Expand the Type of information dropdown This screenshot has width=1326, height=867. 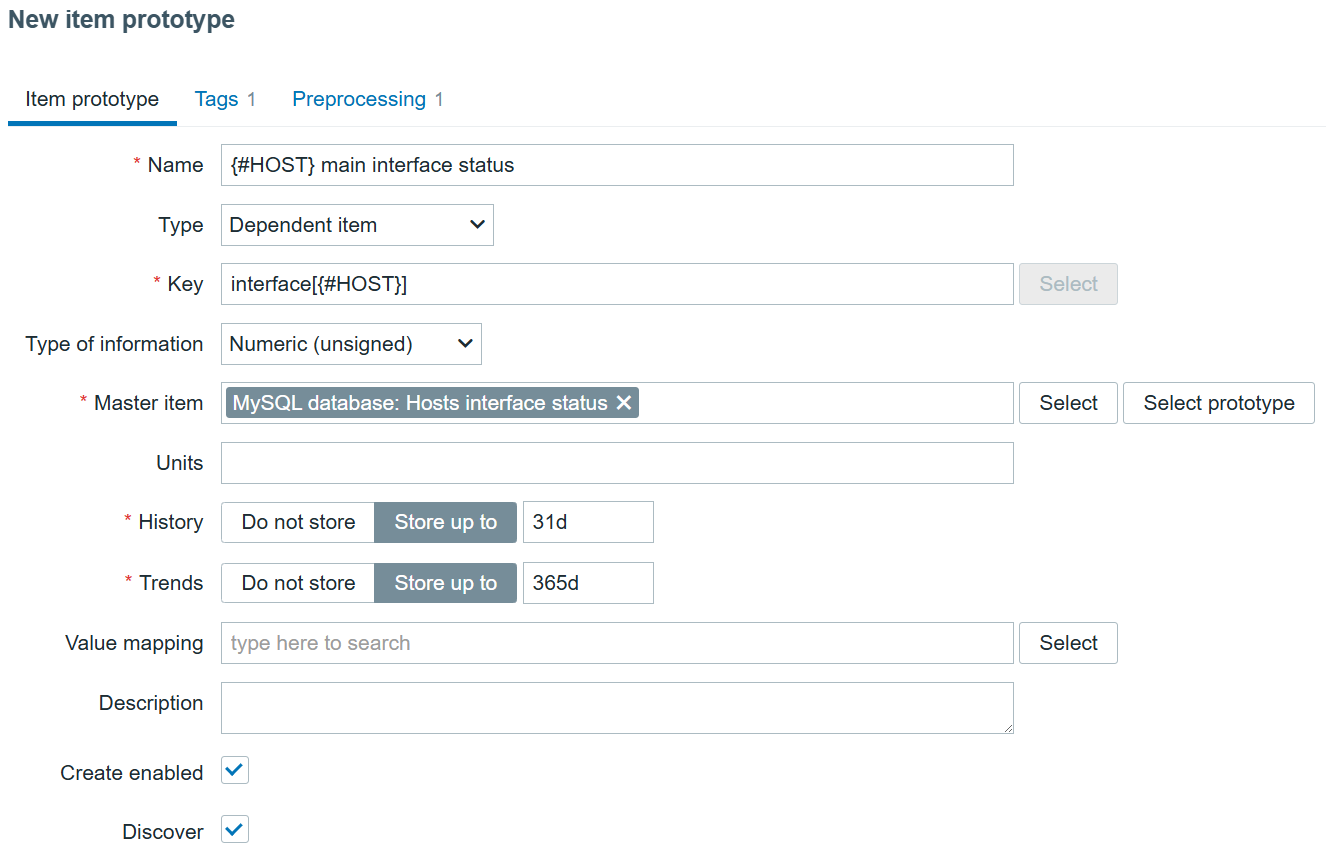[x=351, y=344]
